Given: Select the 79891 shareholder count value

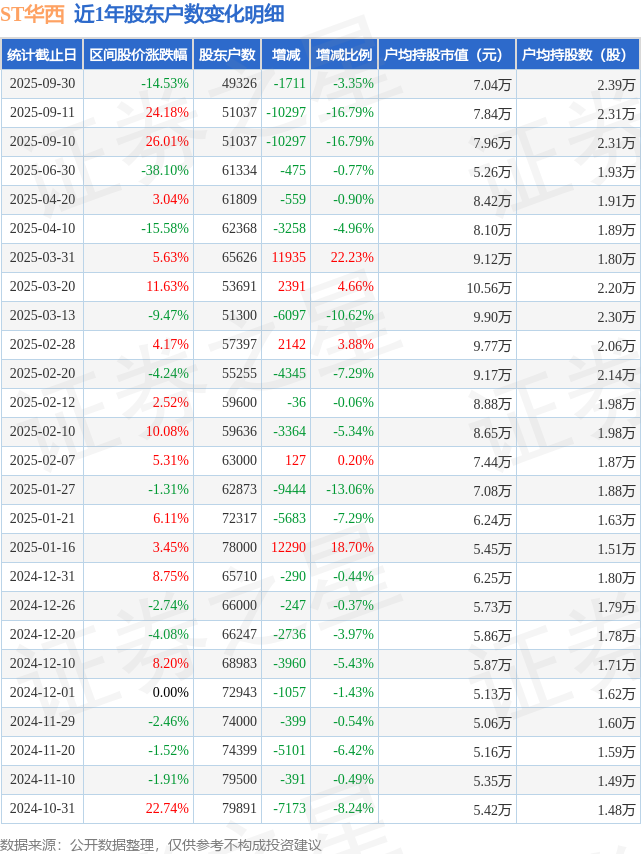Looking at the screenshot, I should (238, 809).
